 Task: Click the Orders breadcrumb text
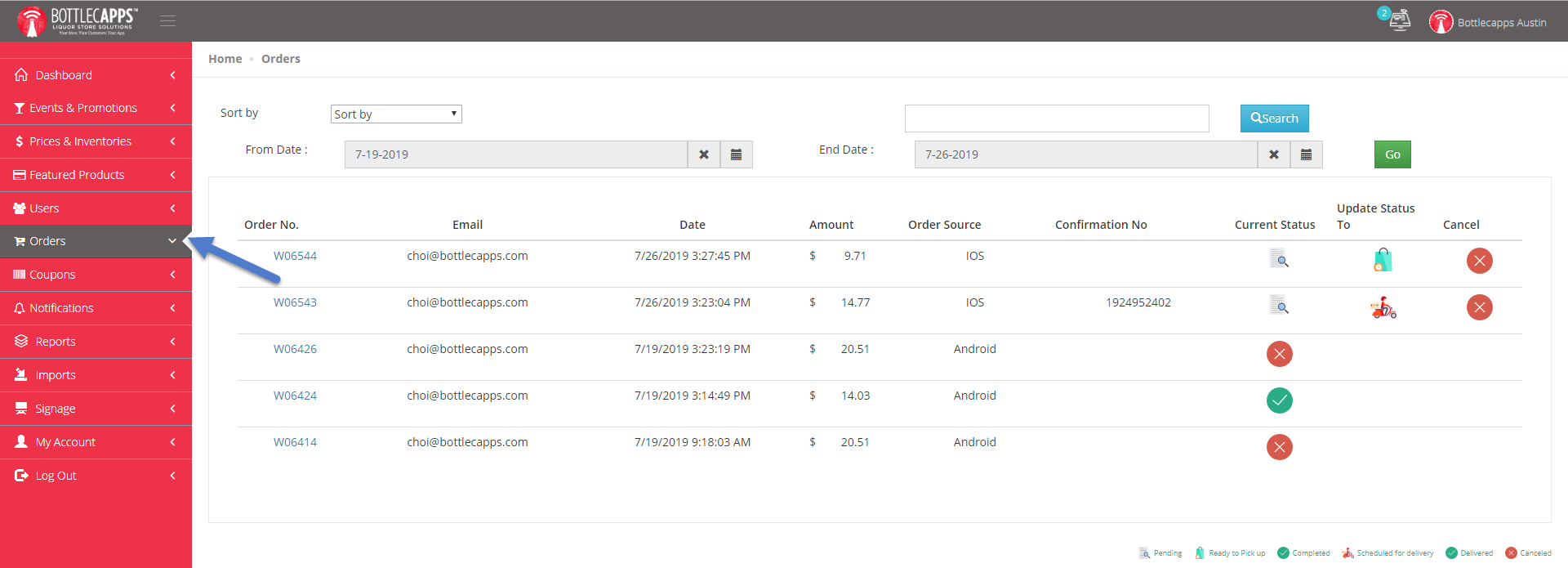pyautogui.click(x=281, y=59)
